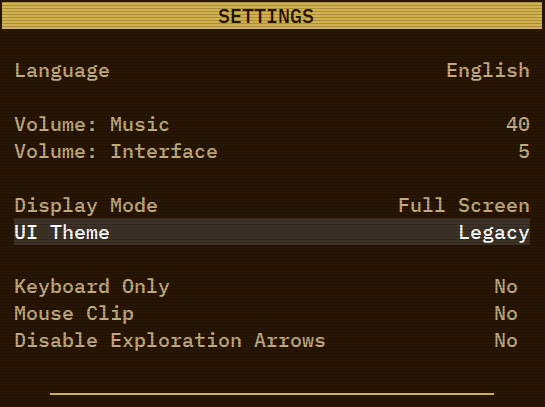Toggle Keyboard Only from No

click(x=506, y=286)
